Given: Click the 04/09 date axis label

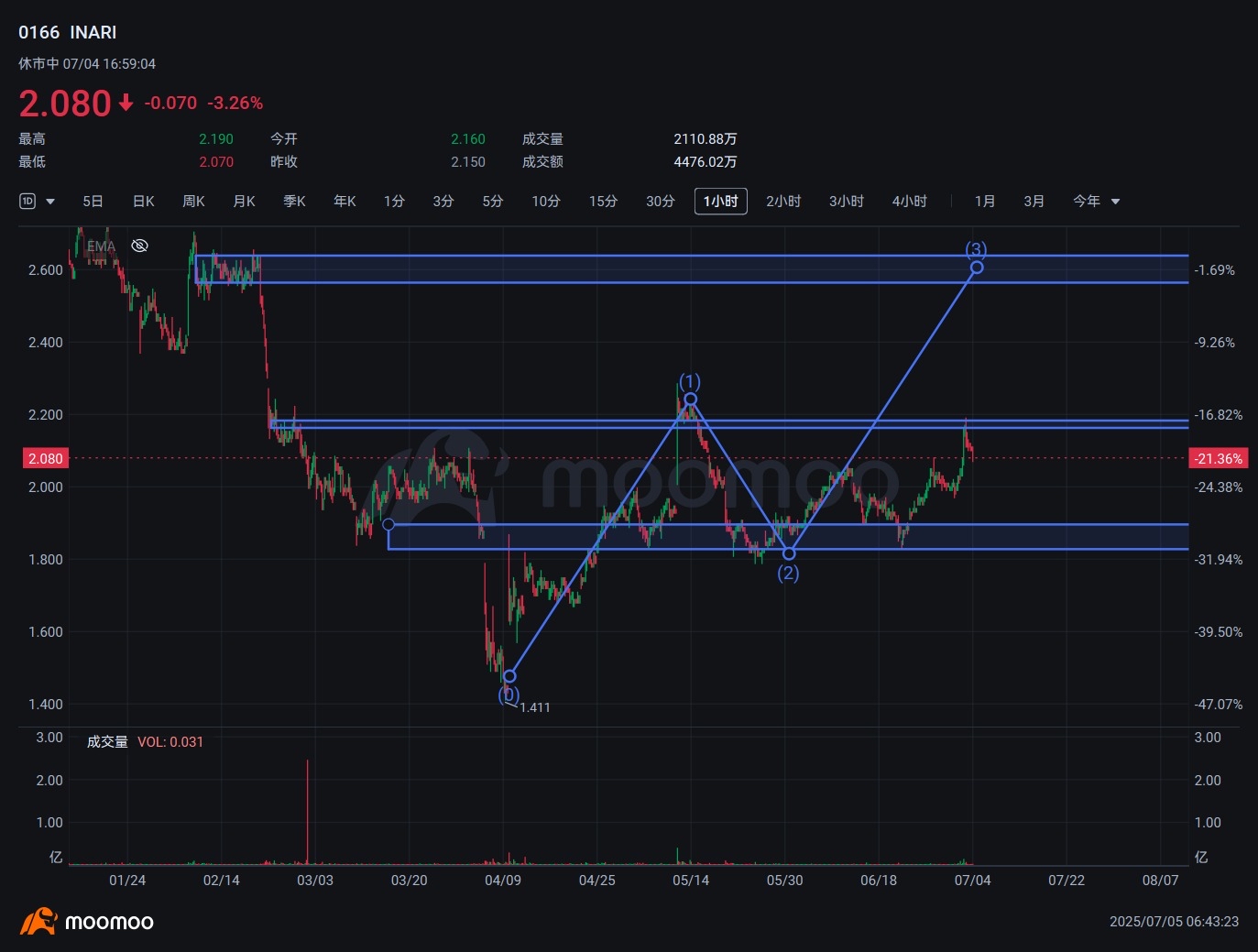Looking at the screenshot, I should pyautogui.click(x=503, y=880).
